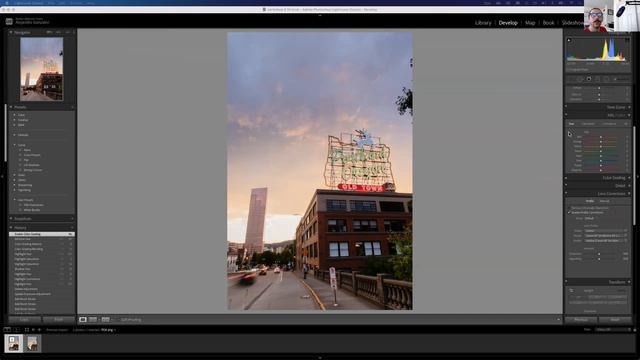Viewport: 640px width, 360px height.
Task: Uncheck Enable Profile Corrections
Action: (x=569, y=213)
